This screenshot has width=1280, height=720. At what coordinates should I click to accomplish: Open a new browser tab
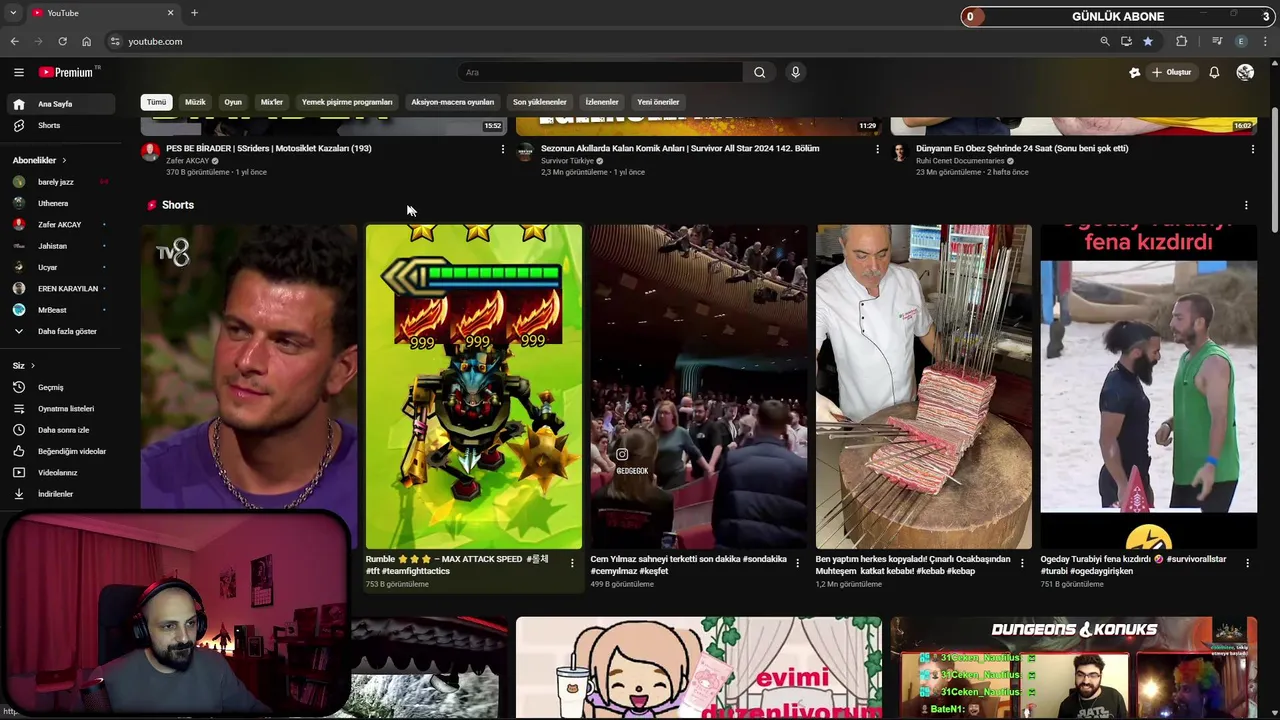point(194,13)
